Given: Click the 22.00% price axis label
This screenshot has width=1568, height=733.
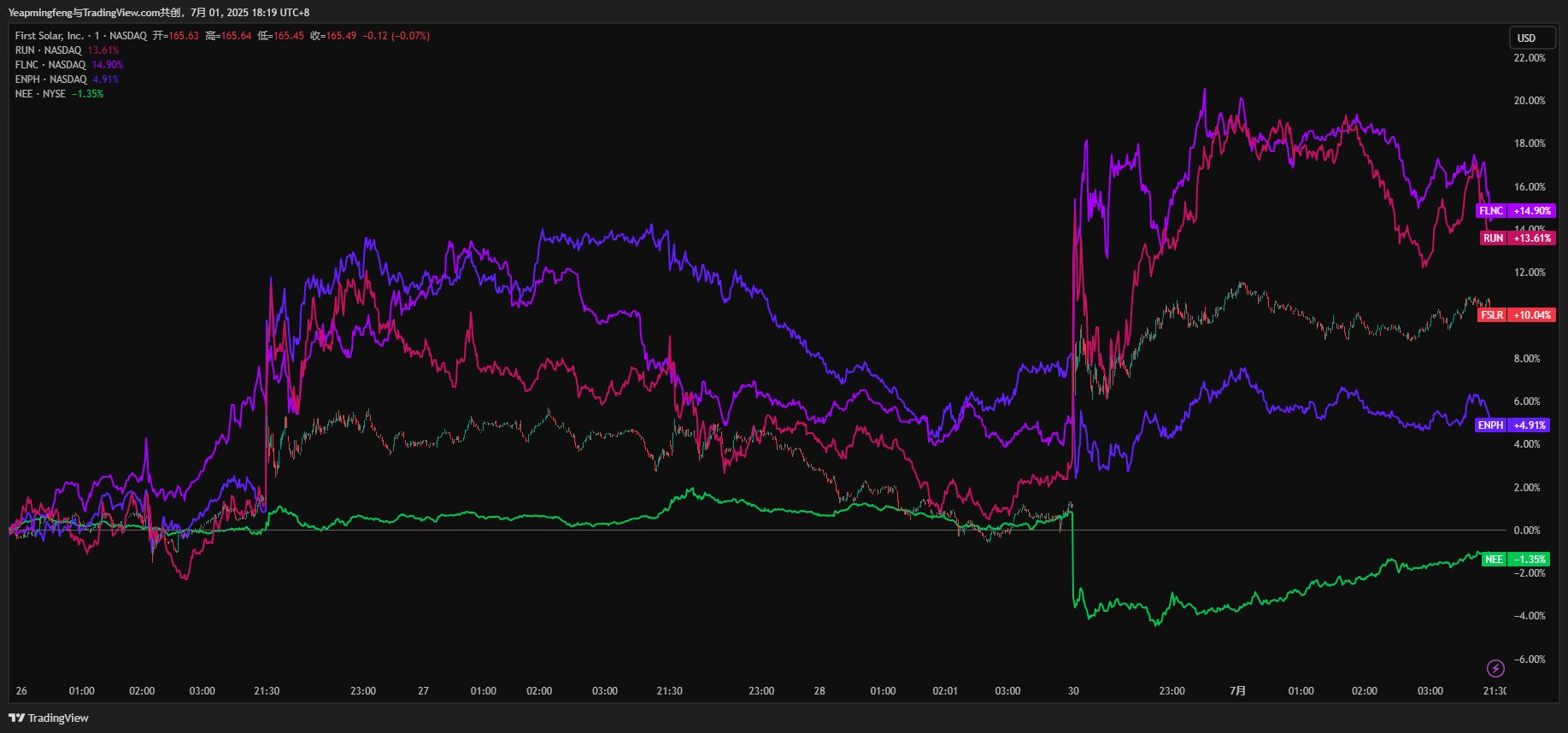Looking at the screenshot, I should tap(1530, 58).
